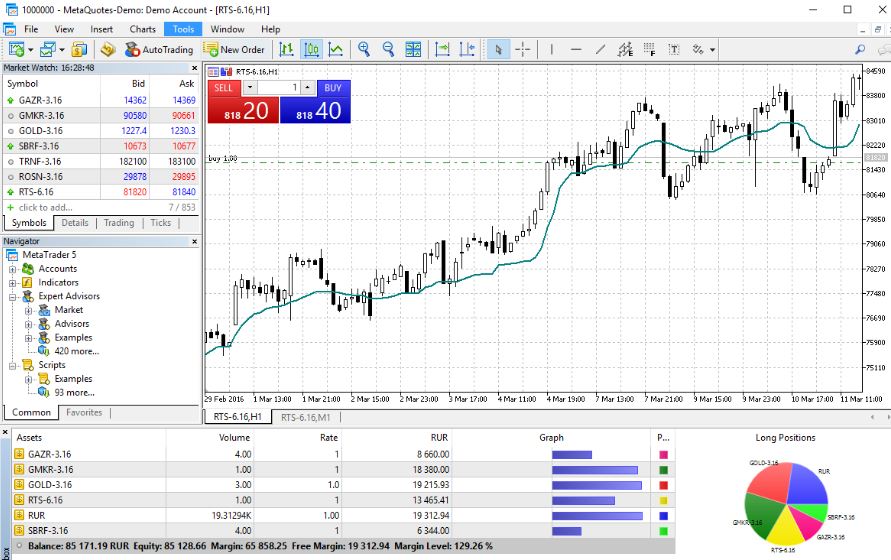Toggle the one-click trading panel icon on chart
Screen dimensions: 891x560
[213, 72]
